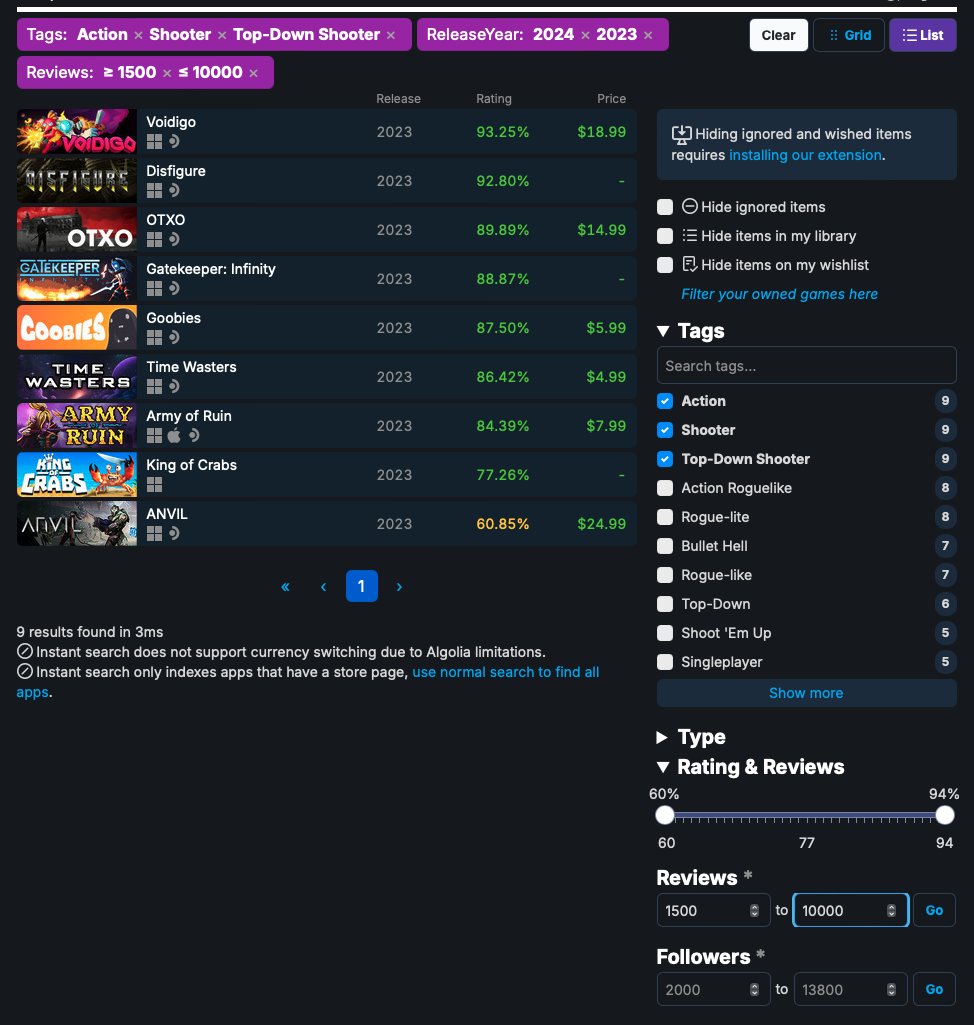This screenshot has width=974, height=1025.
Task: Uncheck the Top-Down Shooter tag checkbox
Action: [665, 459]
